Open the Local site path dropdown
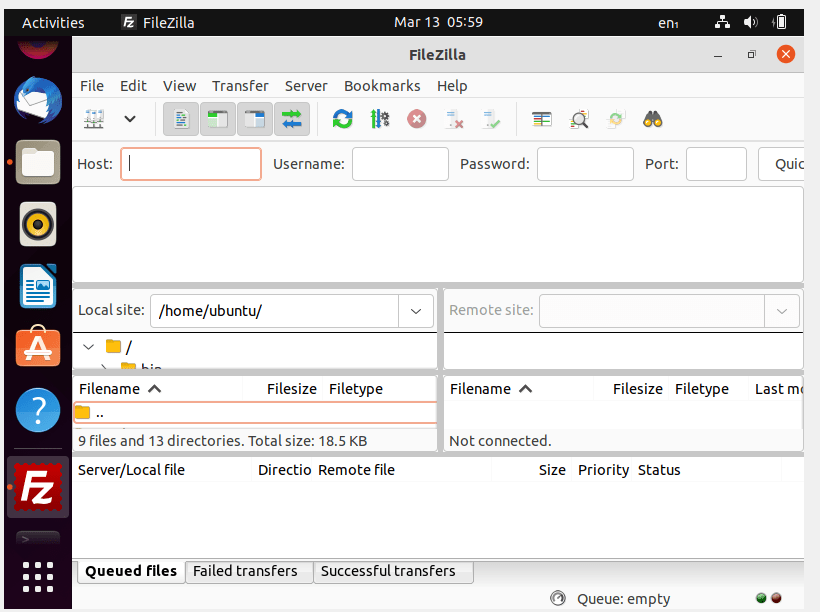The width and height of the screenshot is (820, 612). tap(416, 311)
